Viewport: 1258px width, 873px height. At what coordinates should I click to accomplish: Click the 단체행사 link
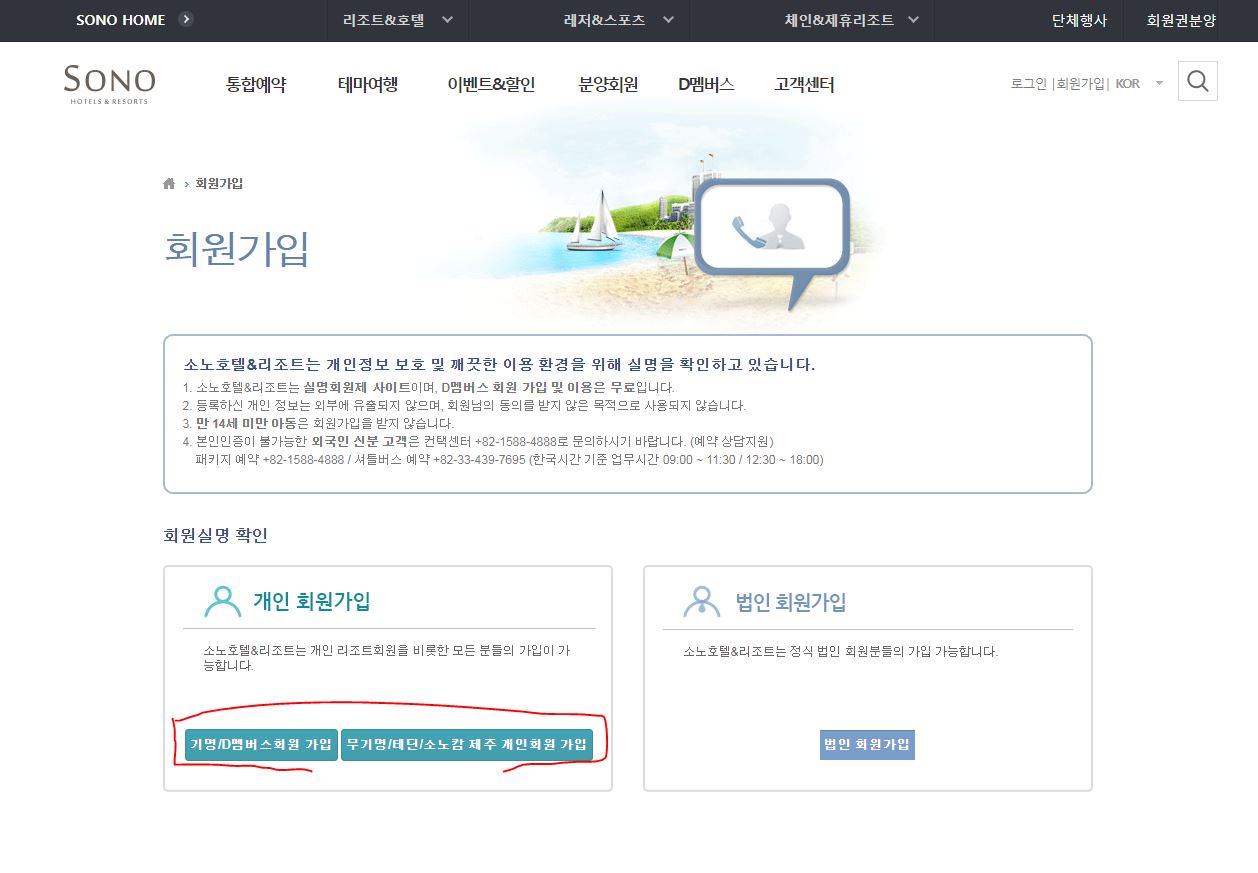pyautogui.click(x=1079, y=20)
